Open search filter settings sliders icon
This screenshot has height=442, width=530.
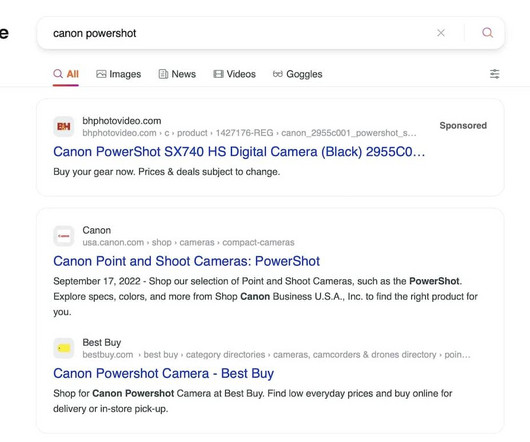point(495,74)
